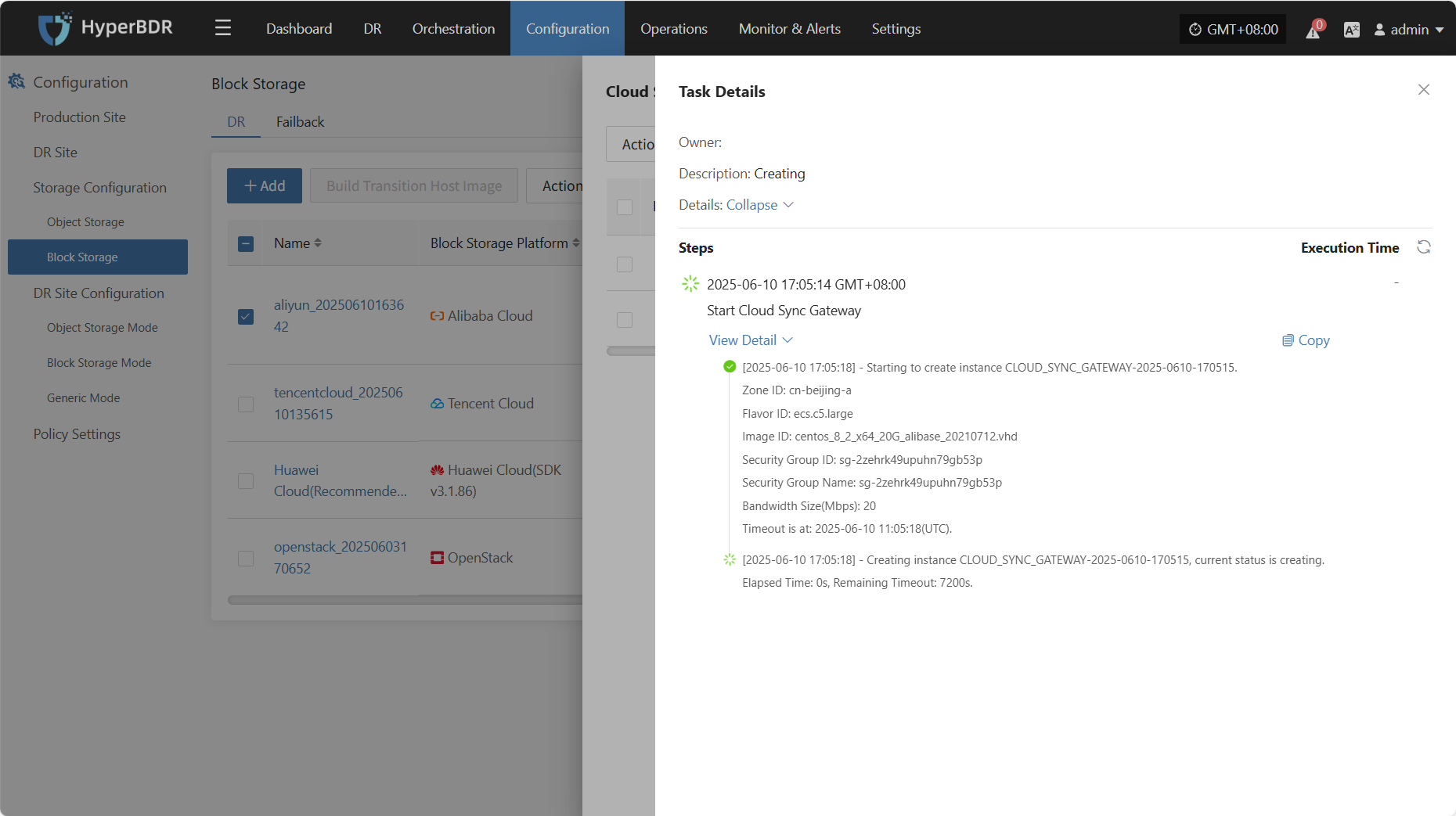The height and width of the screenshot is (816, 1456).
Task: Select Block Storage Mode in sidebar
Action: tap(99, 363)
